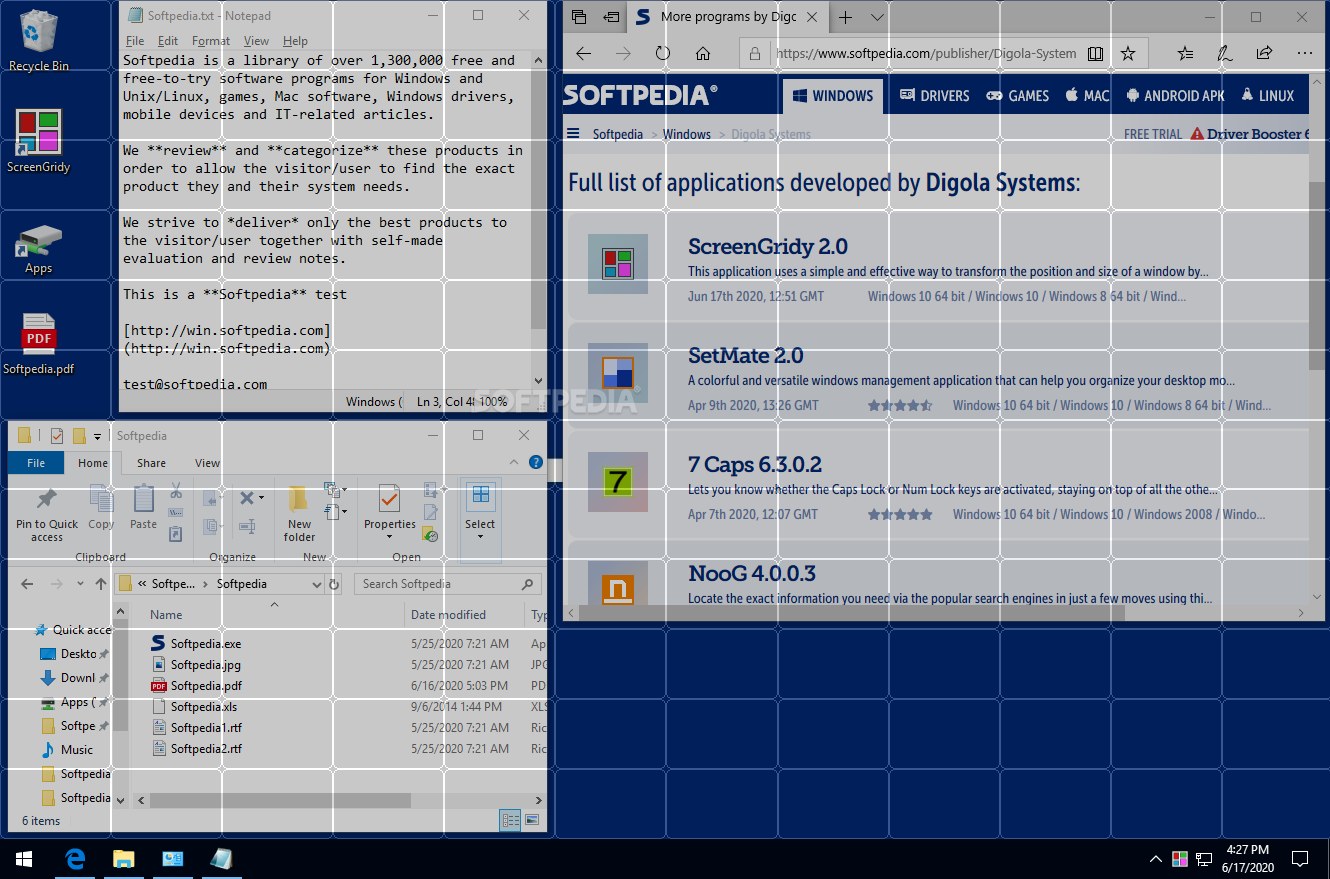This screenshot has width=1330, height=879.
Task: Open the Action Center notifications icon
Action: (x=1300, y=859)
